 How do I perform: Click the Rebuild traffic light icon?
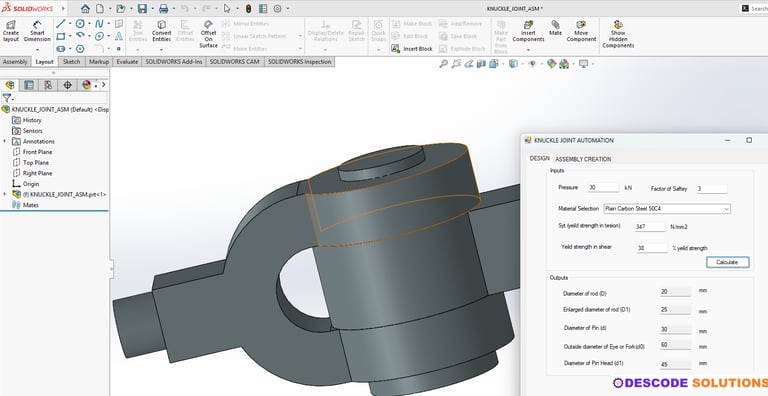click(x=248, y=8)
